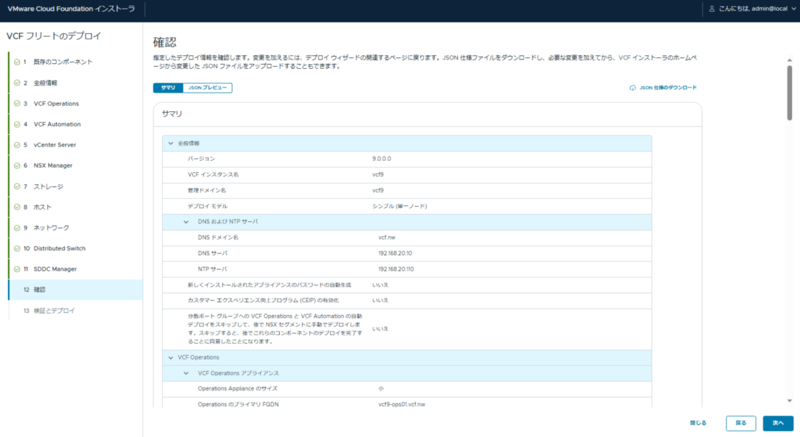
Task: Click the page scrollbar thumb
Action: pyautogui.click(x=789, y=93)
